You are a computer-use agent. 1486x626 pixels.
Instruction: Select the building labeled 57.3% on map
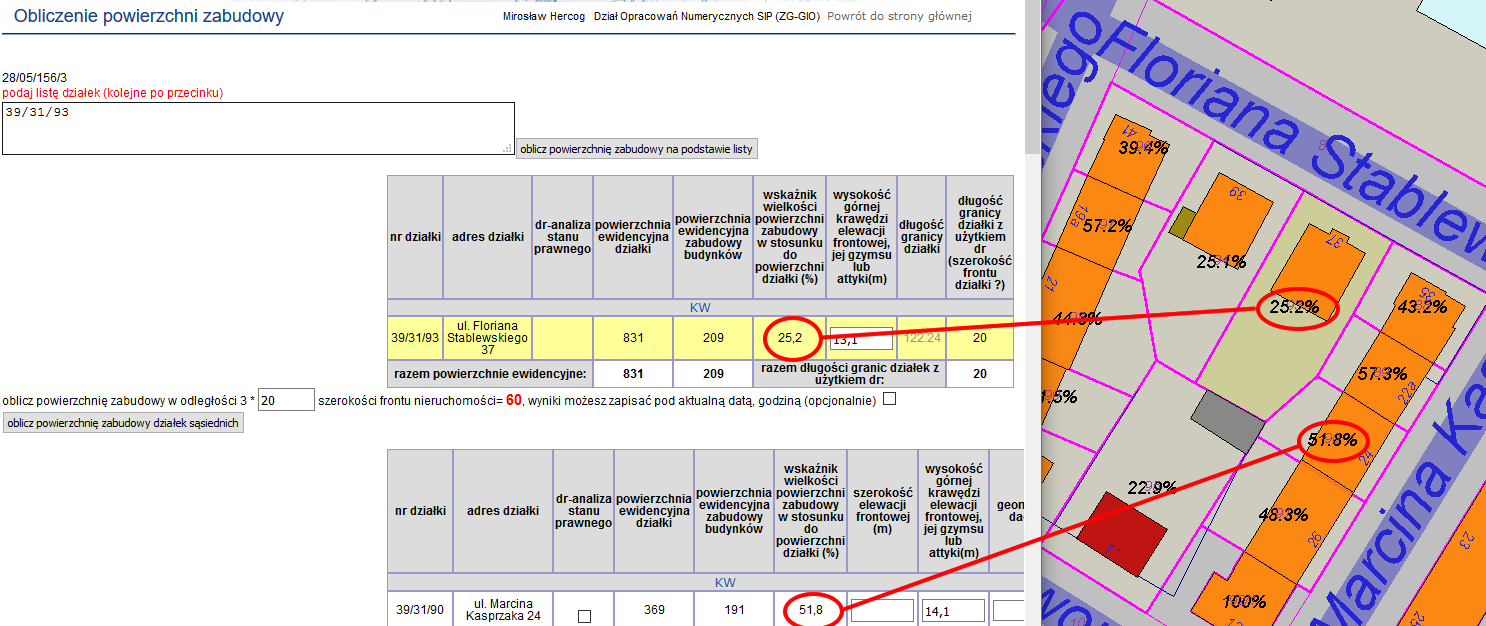click(1382, 374)
